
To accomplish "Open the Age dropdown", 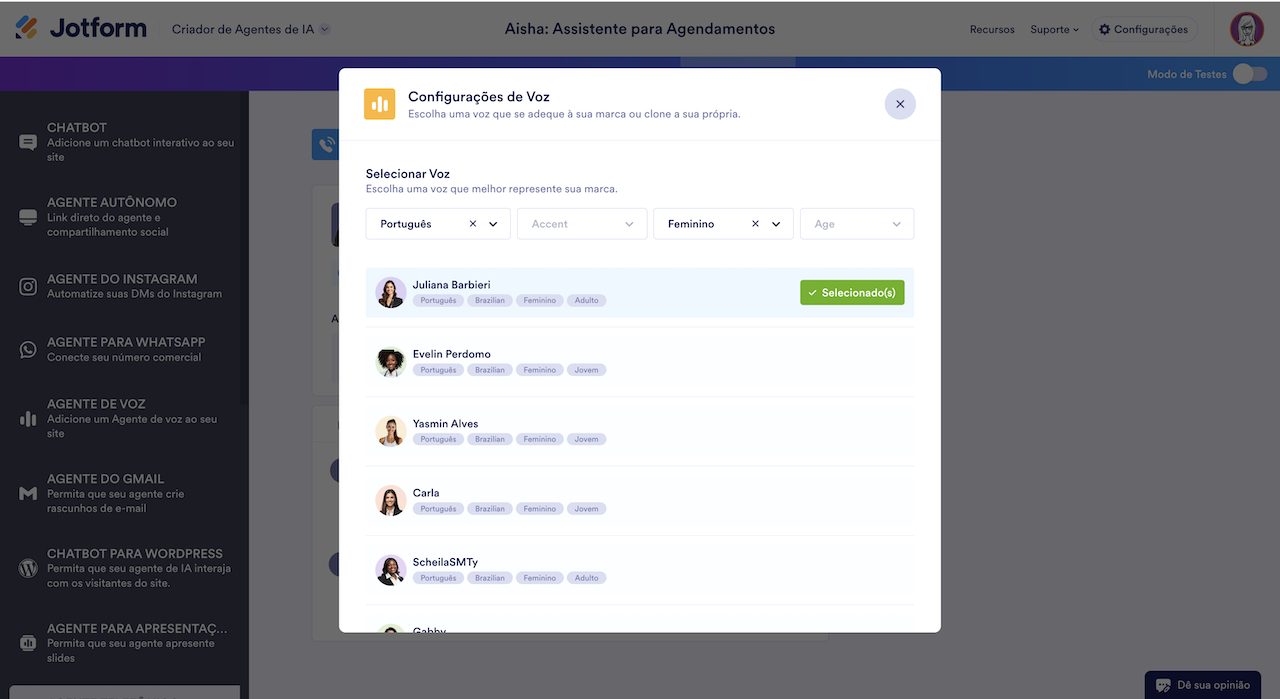I will tap(857, 224).
